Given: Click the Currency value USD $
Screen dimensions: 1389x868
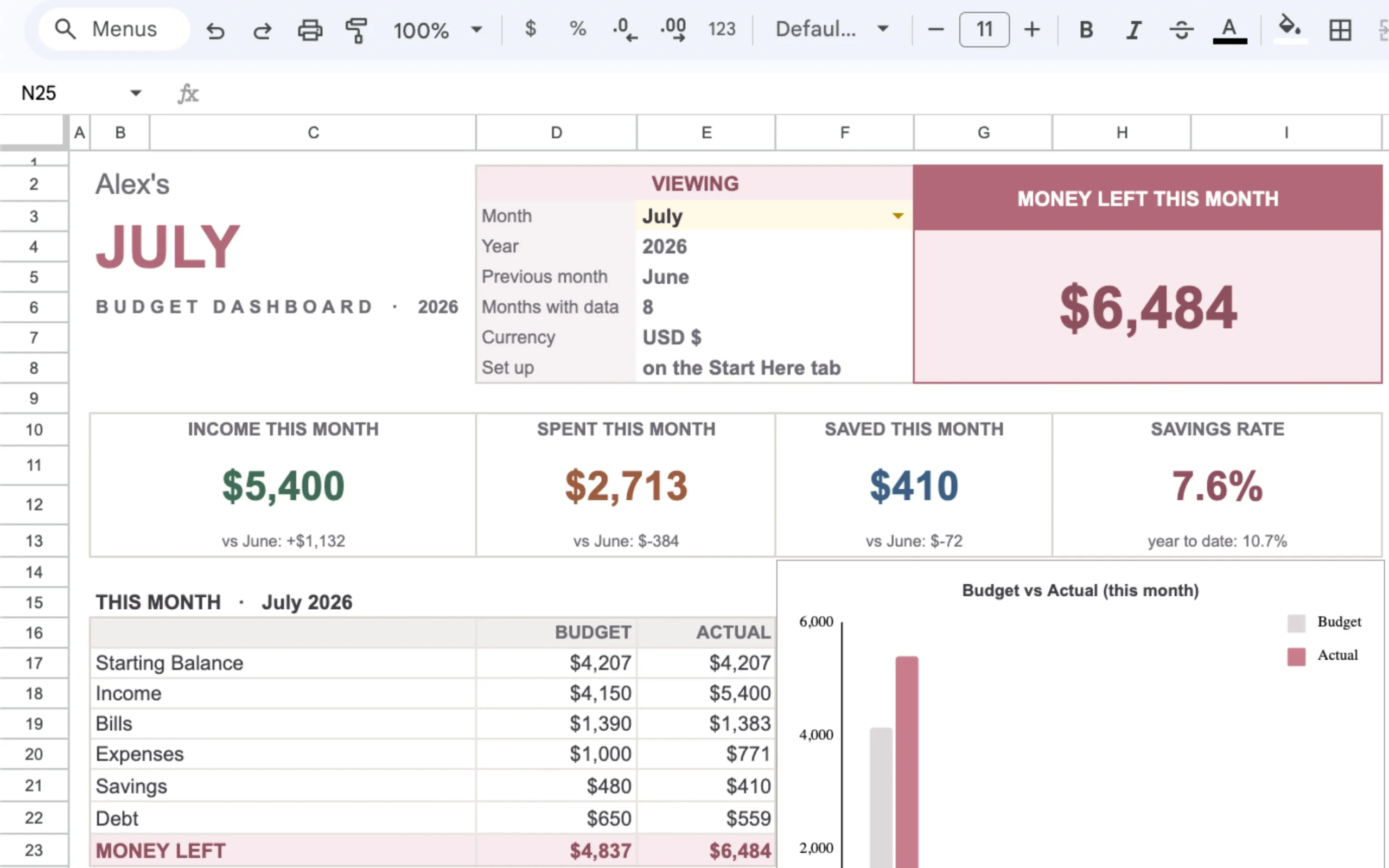Looking at the screenshot, I should [672, 337].
